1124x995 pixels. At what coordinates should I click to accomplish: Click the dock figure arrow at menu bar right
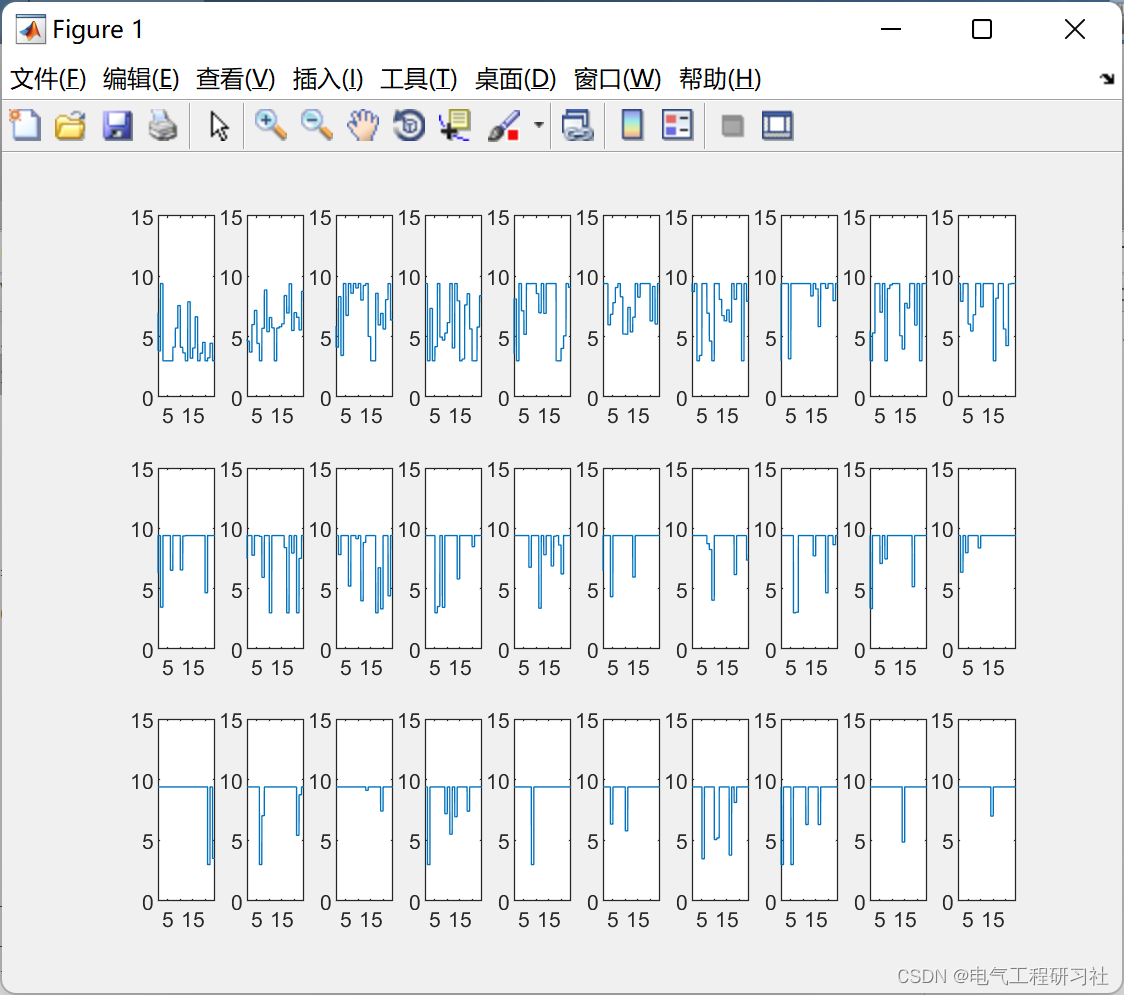1106,79
